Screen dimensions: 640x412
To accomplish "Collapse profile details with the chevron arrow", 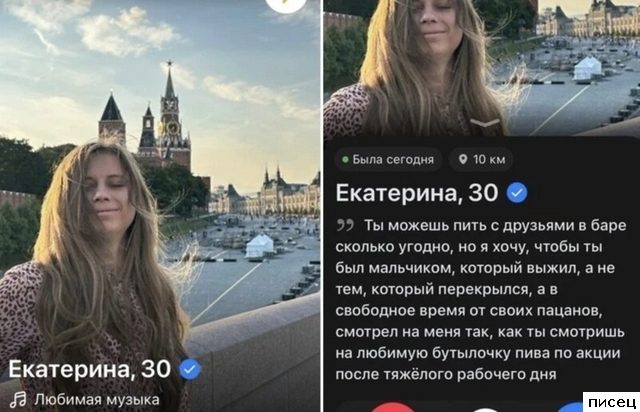I will click(484, 123).
